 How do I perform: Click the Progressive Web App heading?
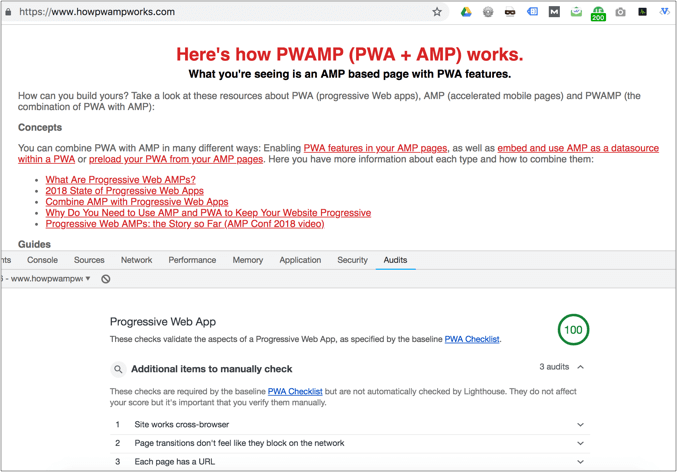163,322
